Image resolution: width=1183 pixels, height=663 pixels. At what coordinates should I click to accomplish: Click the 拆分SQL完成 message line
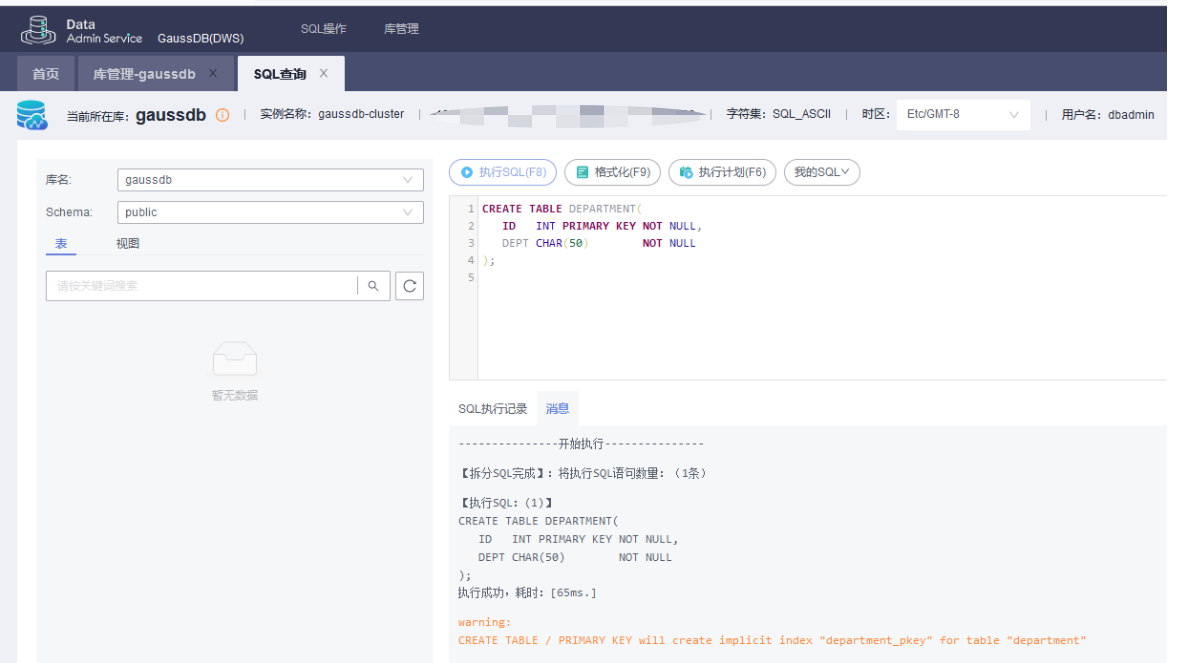[583, 474]
